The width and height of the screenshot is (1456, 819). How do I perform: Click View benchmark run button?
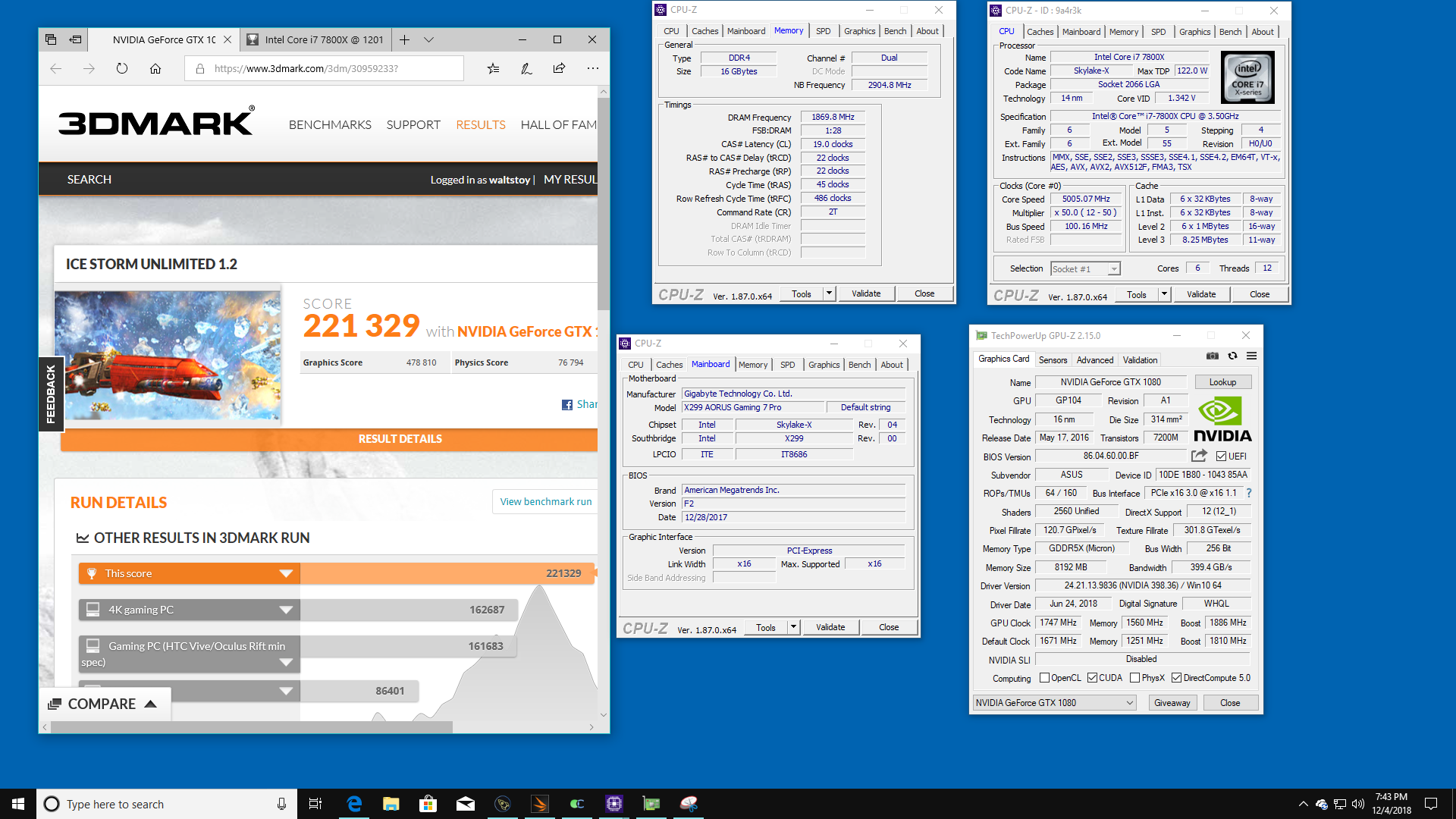pyautogui.click(x=545, y=501)
